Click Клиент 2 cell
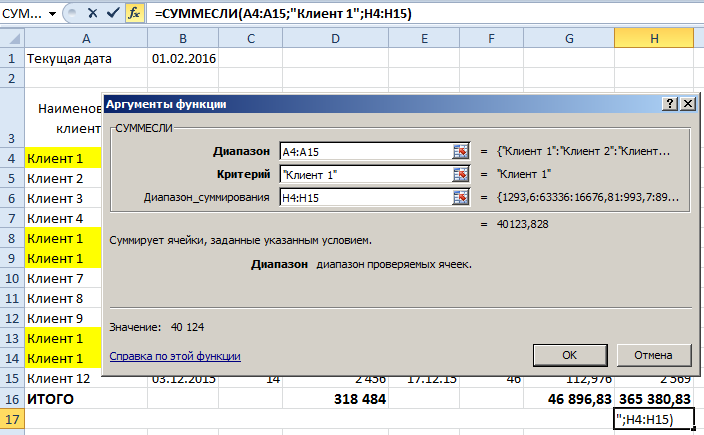Viewport: 704px width, 435px height. (x=63, y=178)
